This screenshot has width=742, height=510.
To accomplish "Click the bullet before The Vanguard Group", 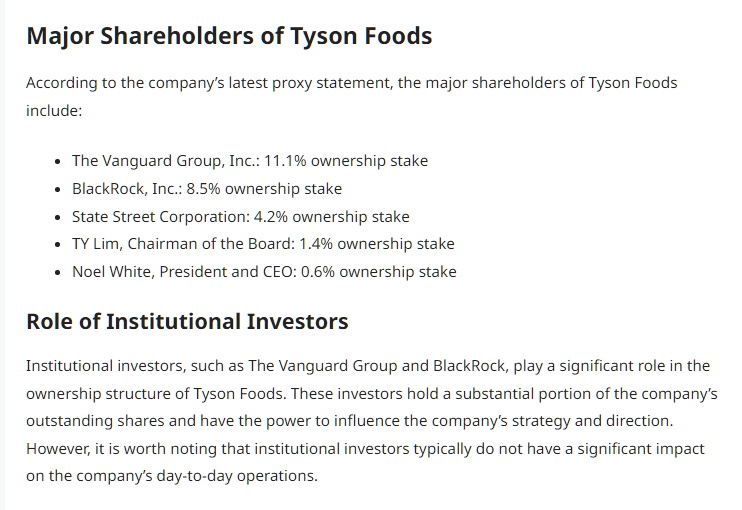I will click(x=57, y=161).
